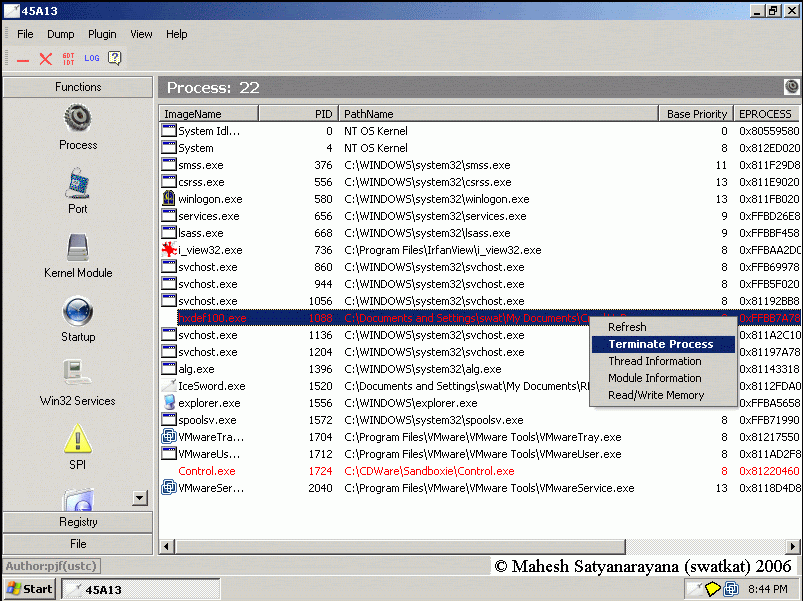
Task: Click the explorer.exe process icon
Action: click(x=168, y=402)
